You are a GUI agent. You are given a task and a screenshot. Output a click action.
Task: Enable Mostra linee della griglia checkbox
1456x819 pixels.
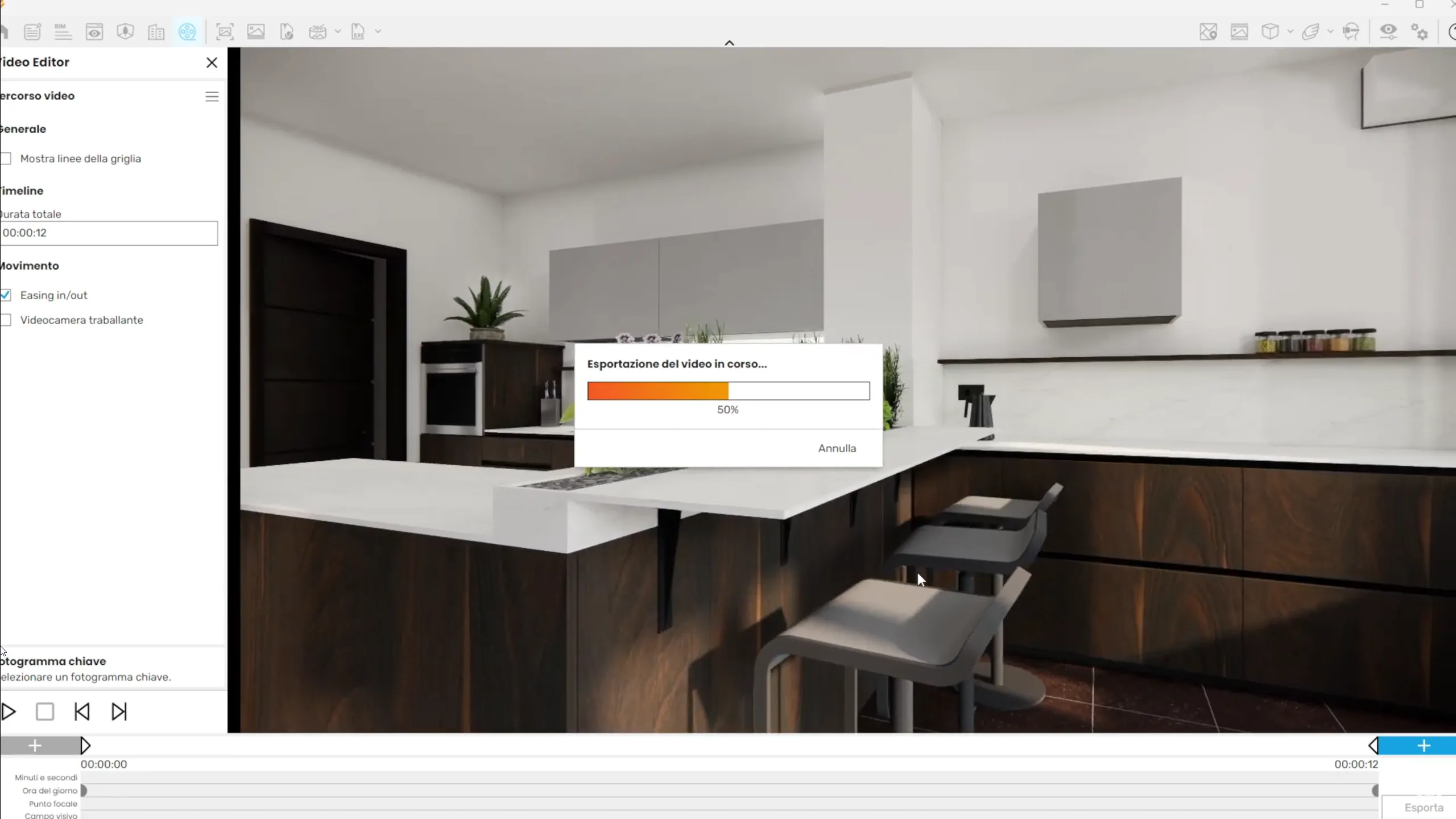click(x=6, y=159)
